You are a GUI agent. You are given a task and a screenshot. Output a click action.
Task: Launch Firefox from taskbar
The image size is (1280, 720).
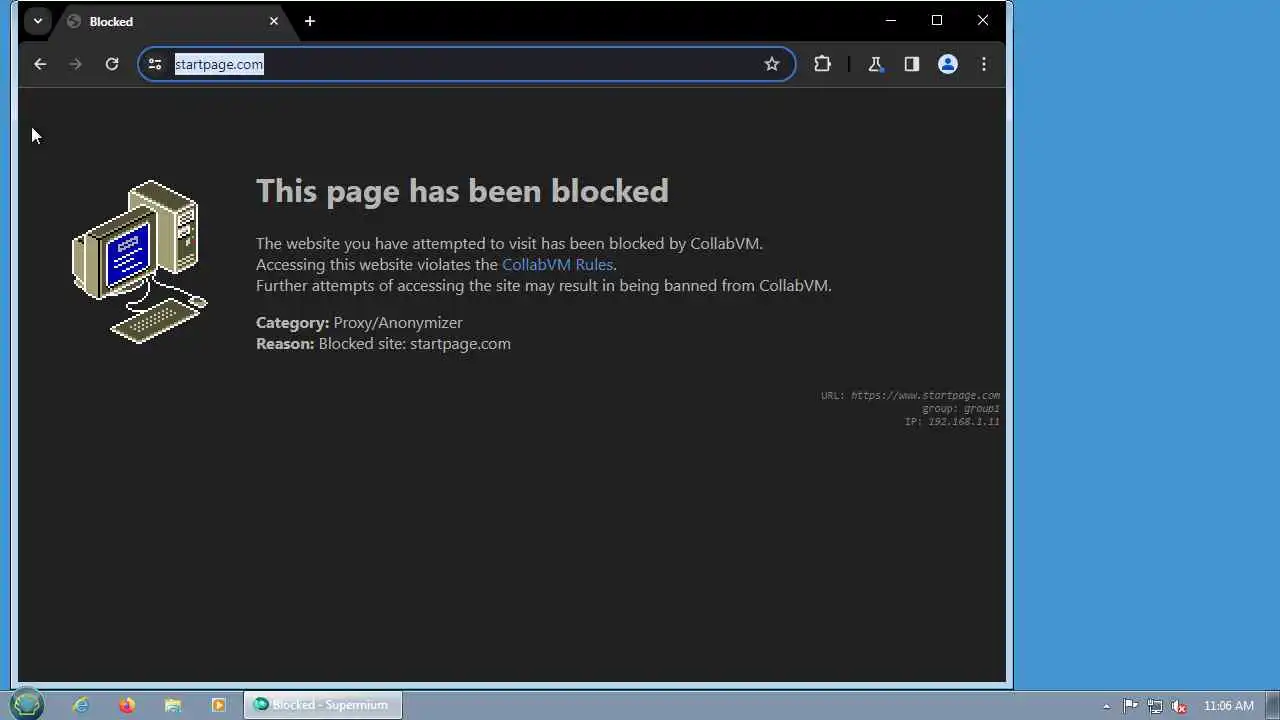pyautogui.click(x=127, y=705)
